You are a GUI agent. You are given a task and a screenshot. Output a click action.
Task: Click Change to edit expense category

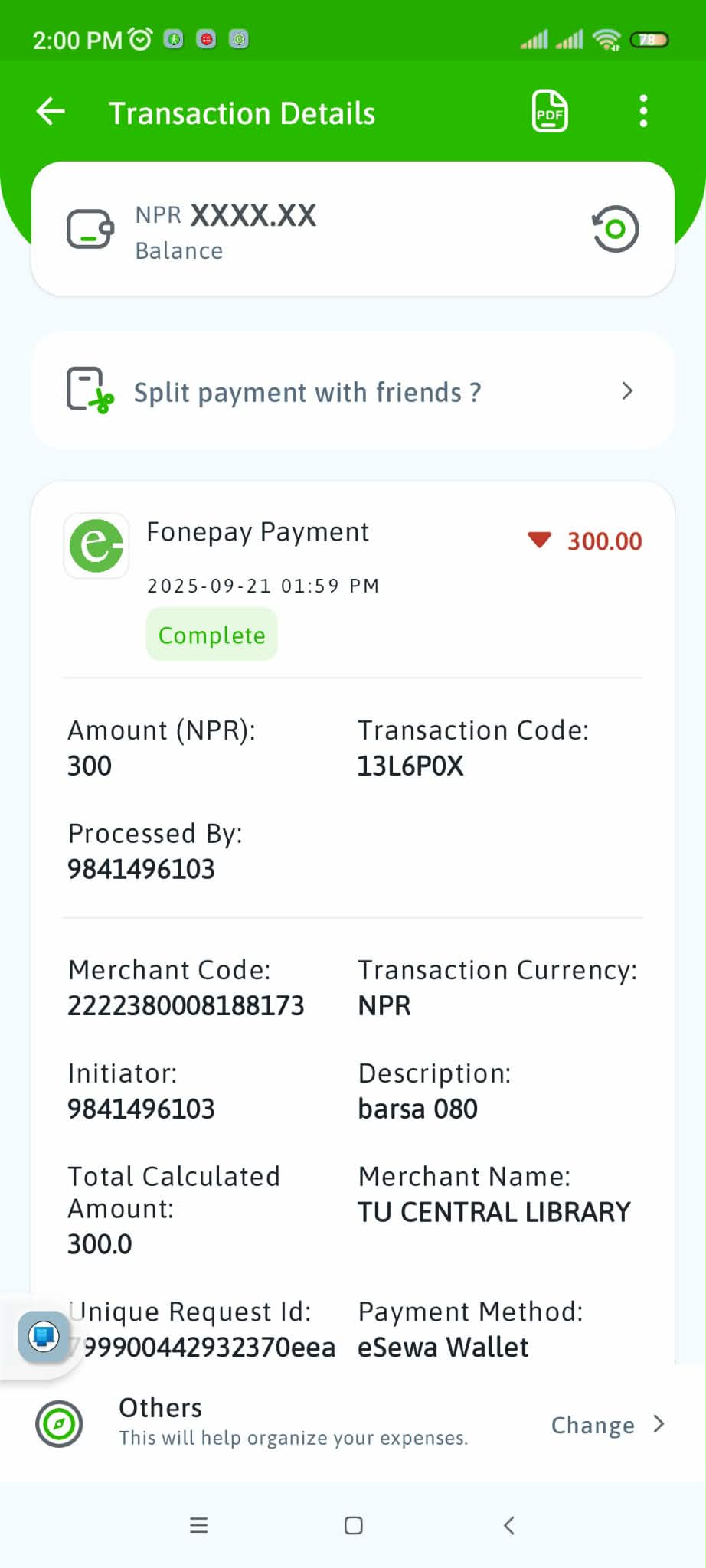coord(593,1425)
